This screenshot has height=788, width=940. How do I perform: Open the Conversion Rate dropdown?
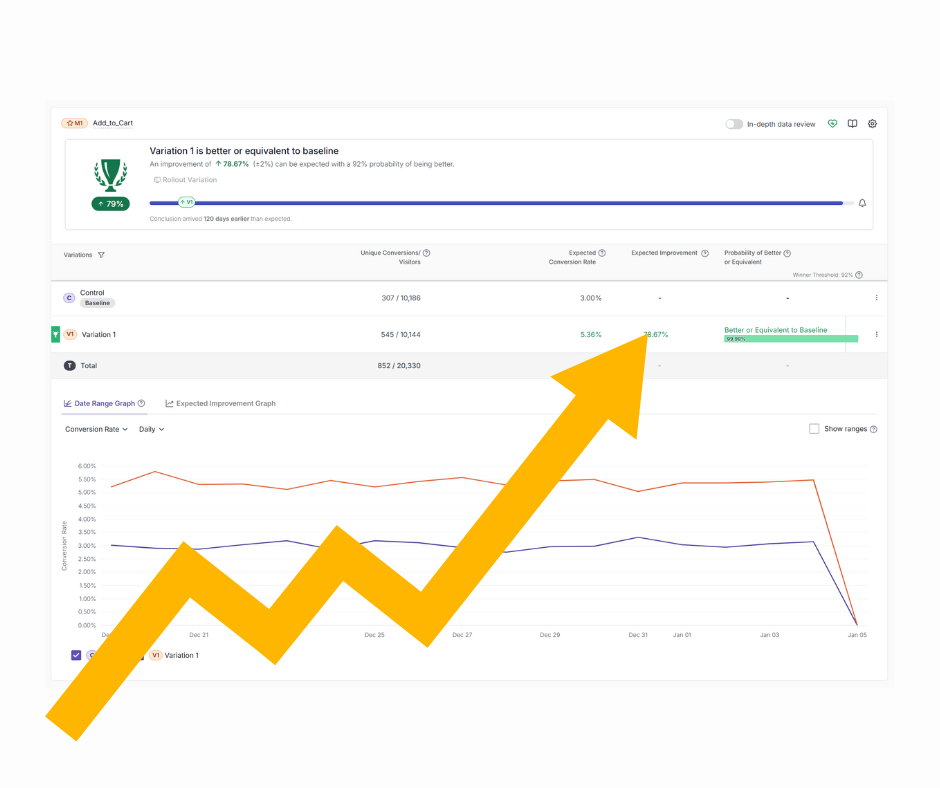click(96, 429)
